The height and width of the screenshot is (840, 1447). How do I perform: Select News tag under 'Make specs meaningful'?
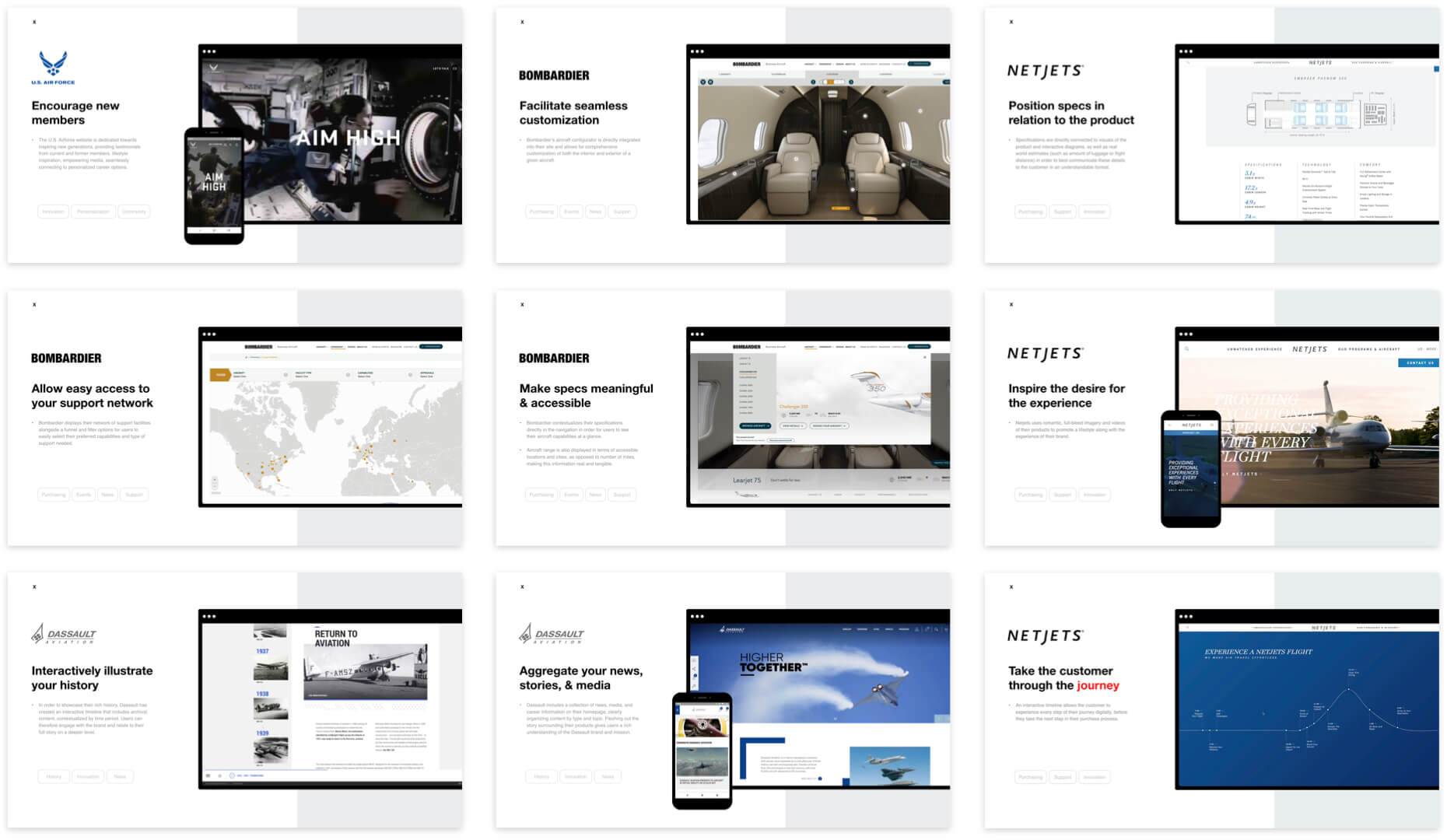point(595,495)
